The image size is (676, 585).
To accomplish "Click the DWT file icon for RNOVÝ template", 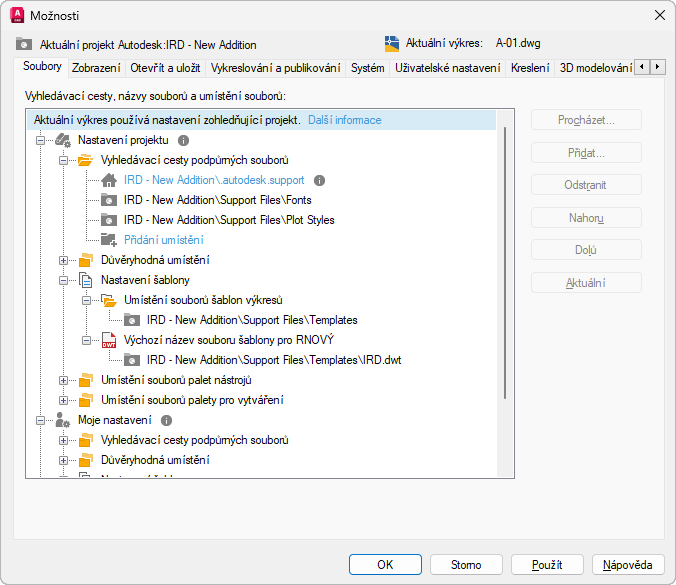I will tap(109, 340).
